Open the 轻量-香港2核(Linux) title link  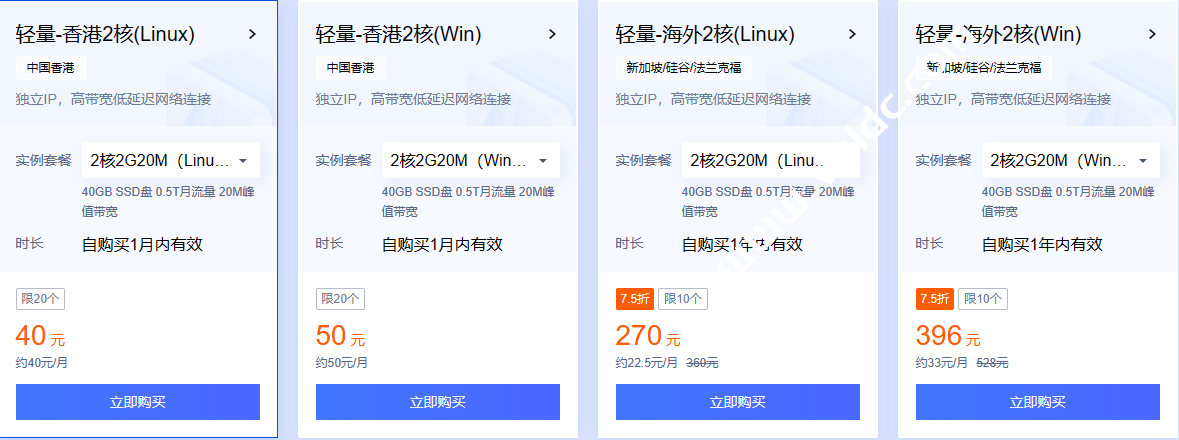pos(105,34)
